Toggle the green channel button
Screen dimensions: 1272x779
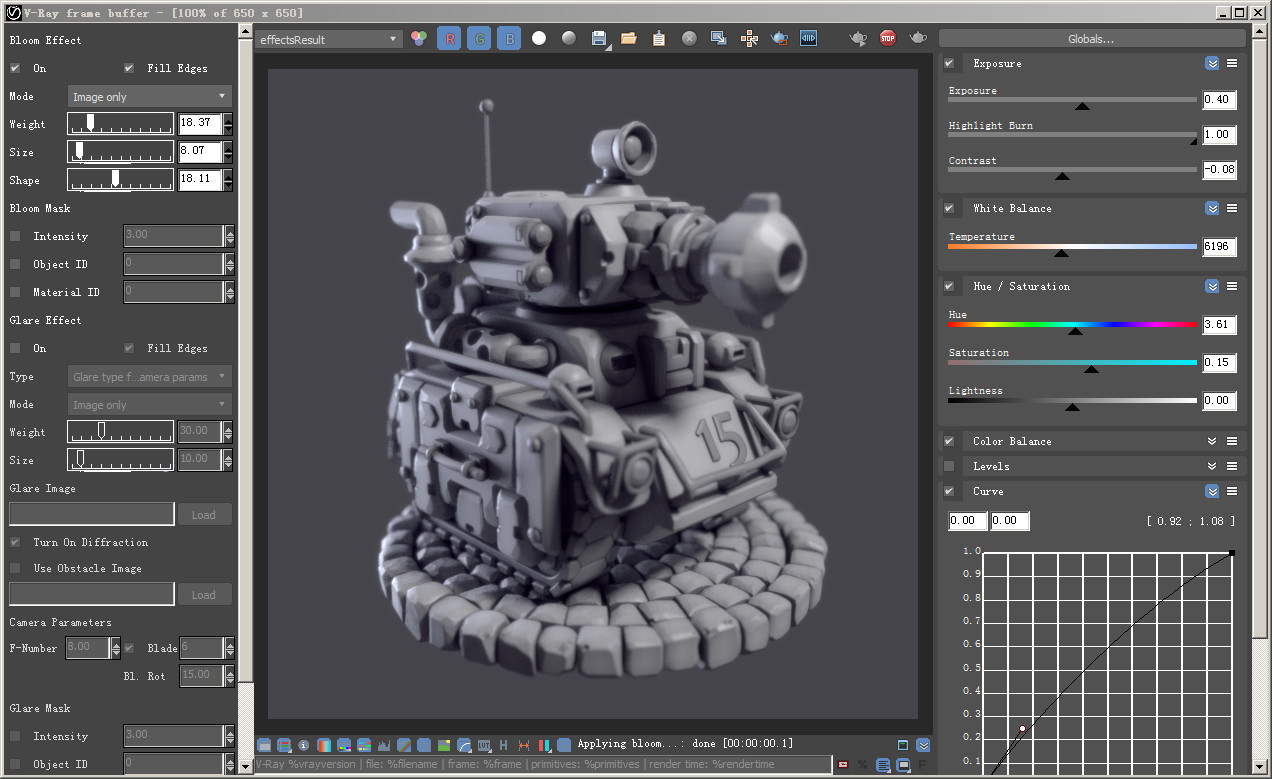coord(480,38)
